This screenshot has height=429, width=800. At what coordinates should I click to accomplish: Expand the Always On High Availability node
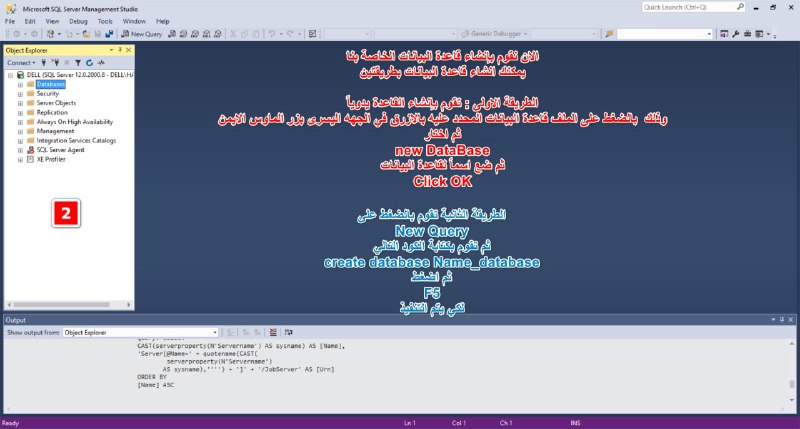click(20, 122)
